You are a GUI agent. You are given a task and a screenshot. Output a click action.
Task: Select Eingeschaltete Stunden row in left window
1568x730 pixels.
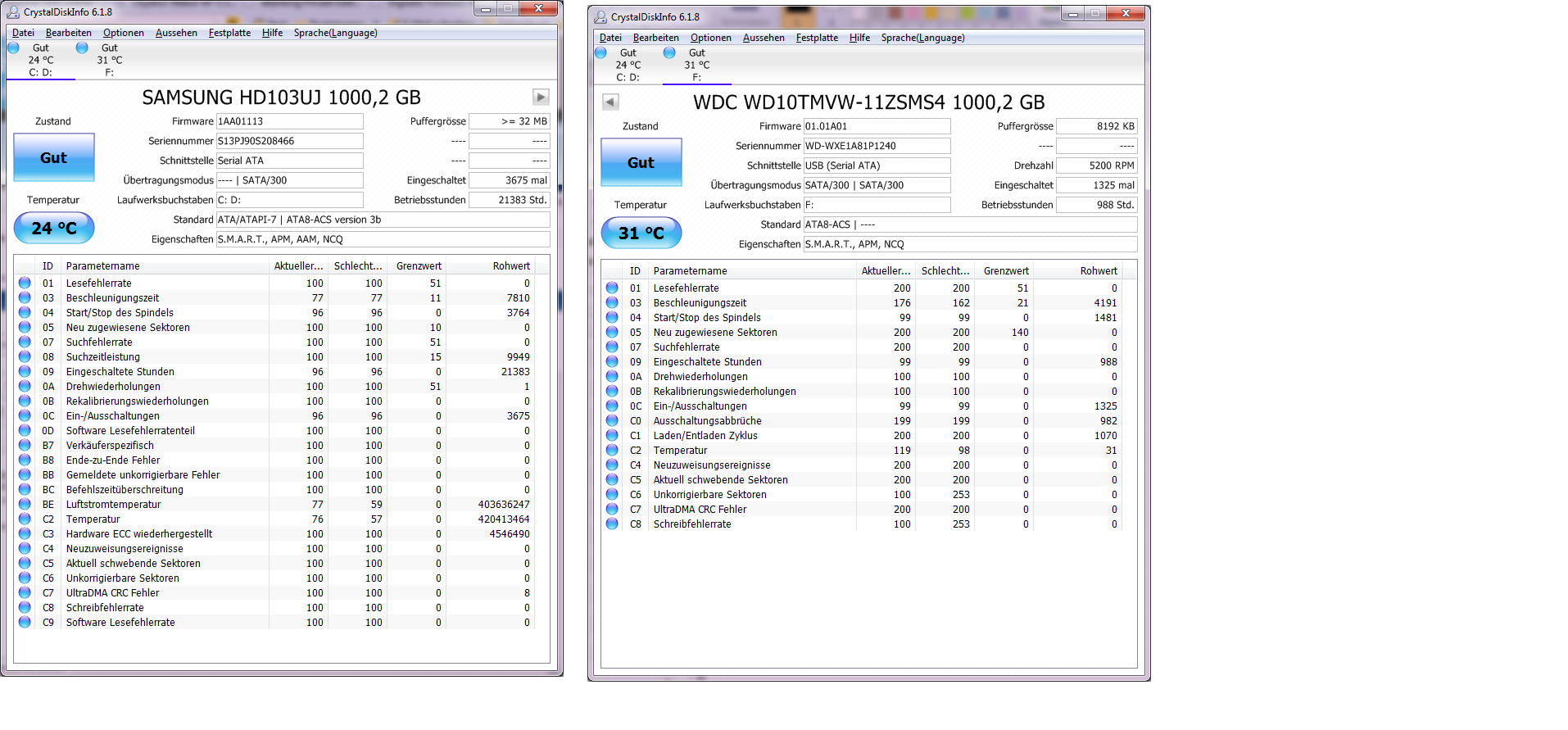[274, 371]
